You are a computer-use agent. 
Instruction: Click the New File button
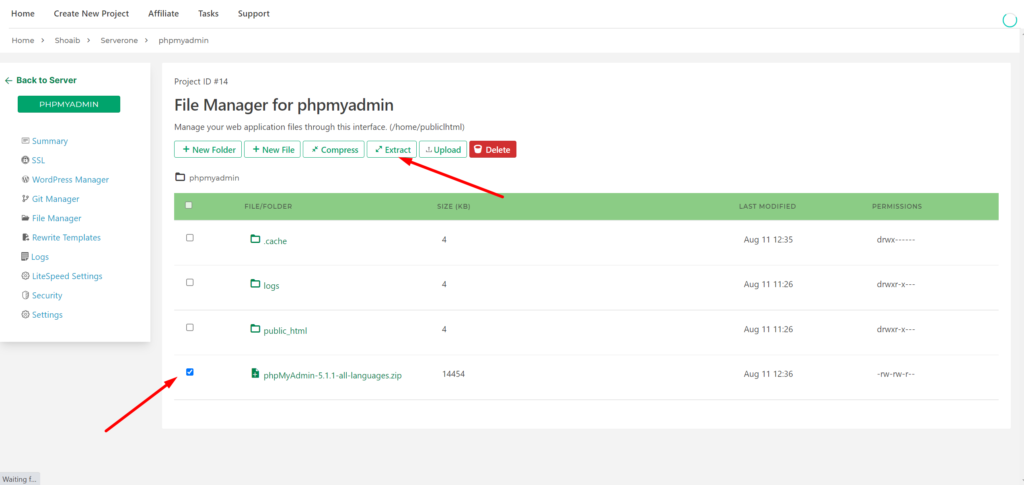[x=272, y=149]
